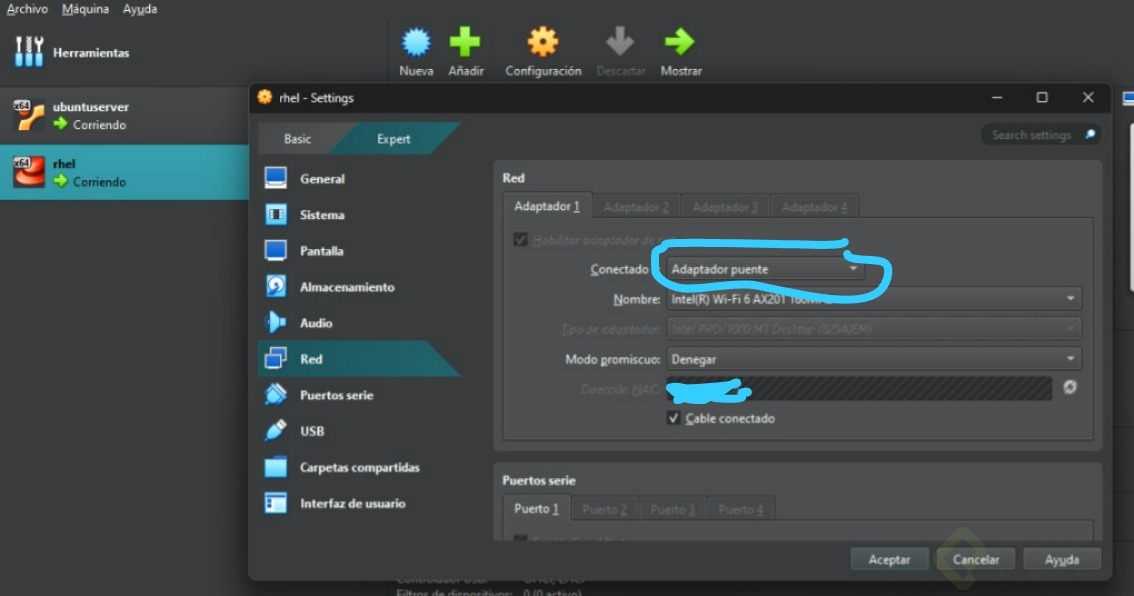Screen dimensions: 1134x596
Task: Select the Adaptador 1 tab
Action: (547, 206)
